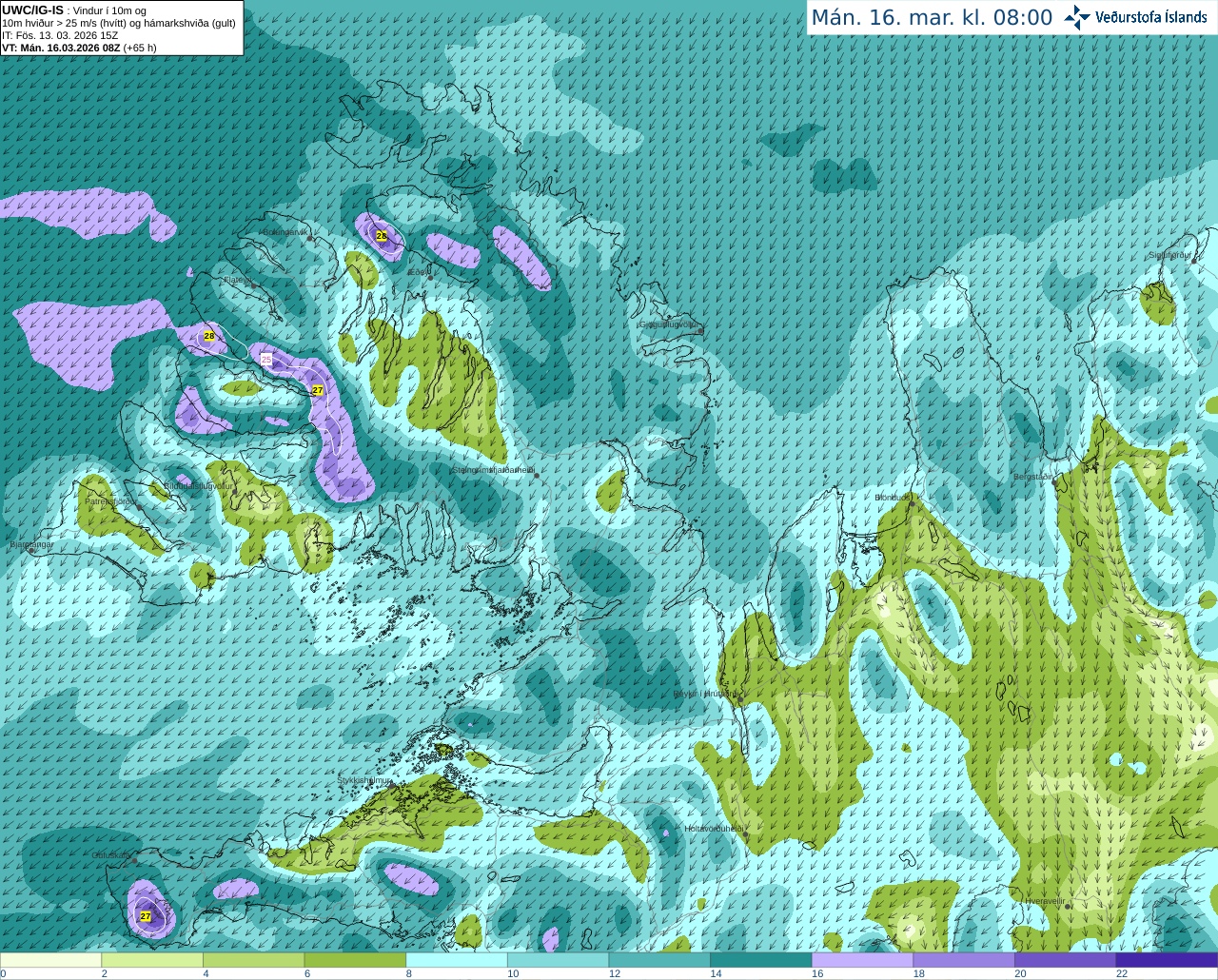Select the 'VT: Mán. 16.03.2026 08Z' line

pyautogui.click(x=61, y=48)
